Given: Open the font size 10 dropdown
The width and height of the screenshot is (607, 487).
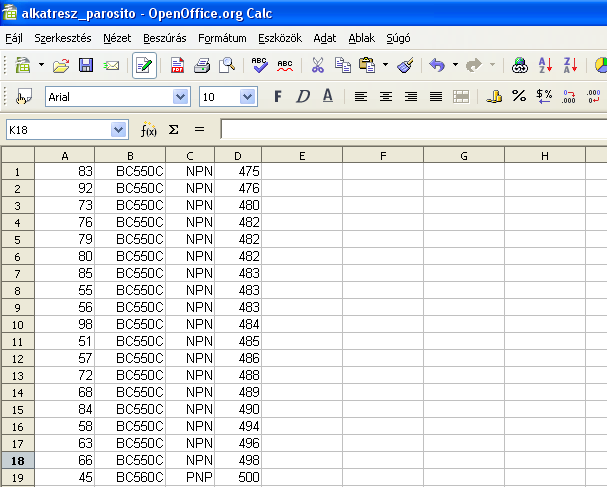Looking at the screenshot, I should (247, 97).
